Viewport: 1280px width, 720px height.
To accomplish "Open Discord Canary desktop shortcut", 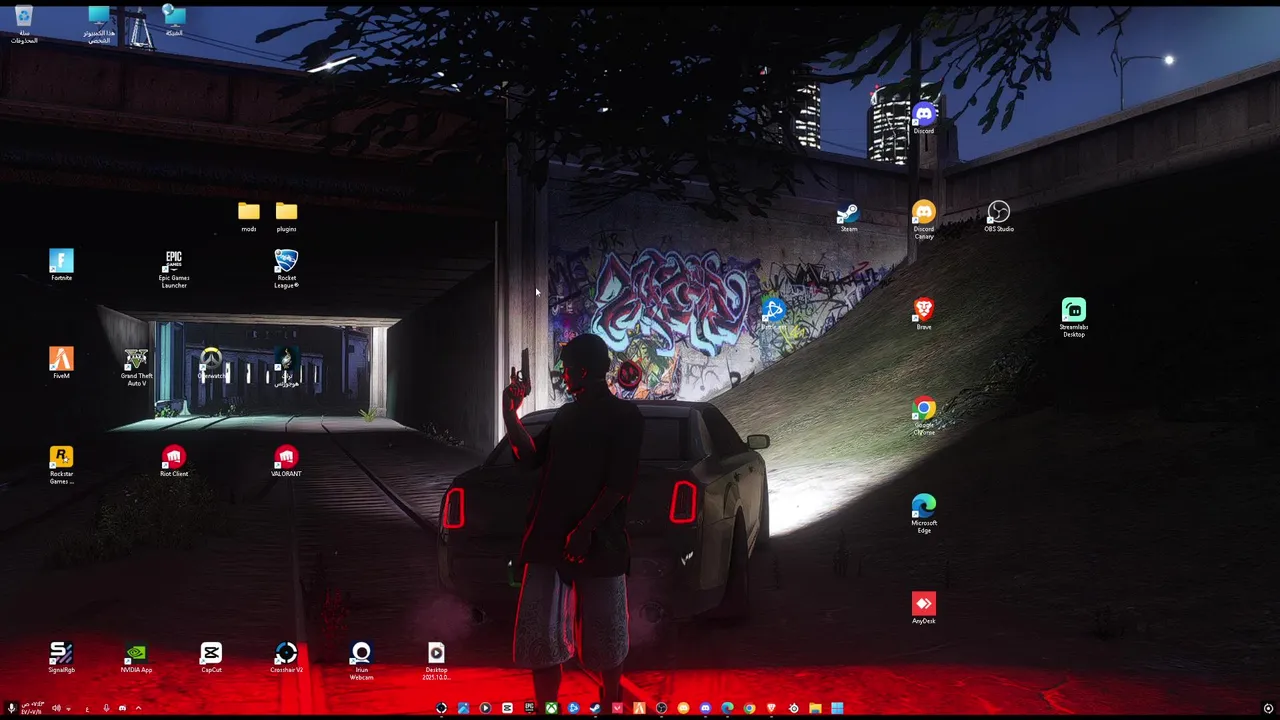I will [924, 220].
